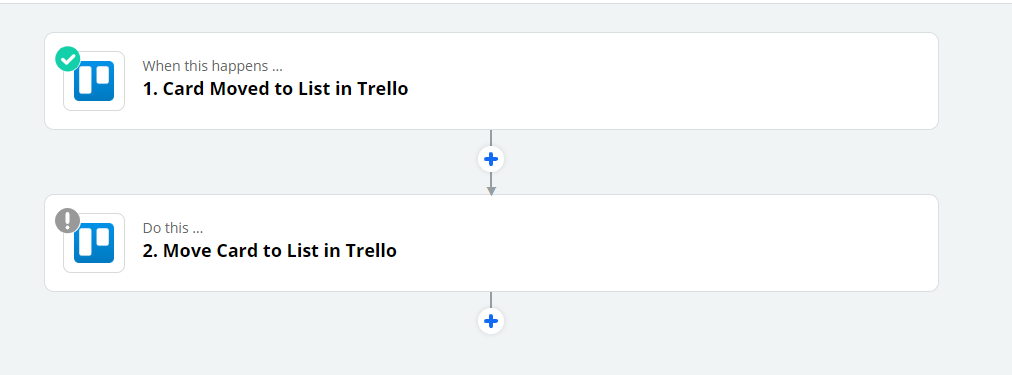The image size is (1012, 375).
Task: Click the green checkmark badge on the trigger step
Action: tap(67, 59)
